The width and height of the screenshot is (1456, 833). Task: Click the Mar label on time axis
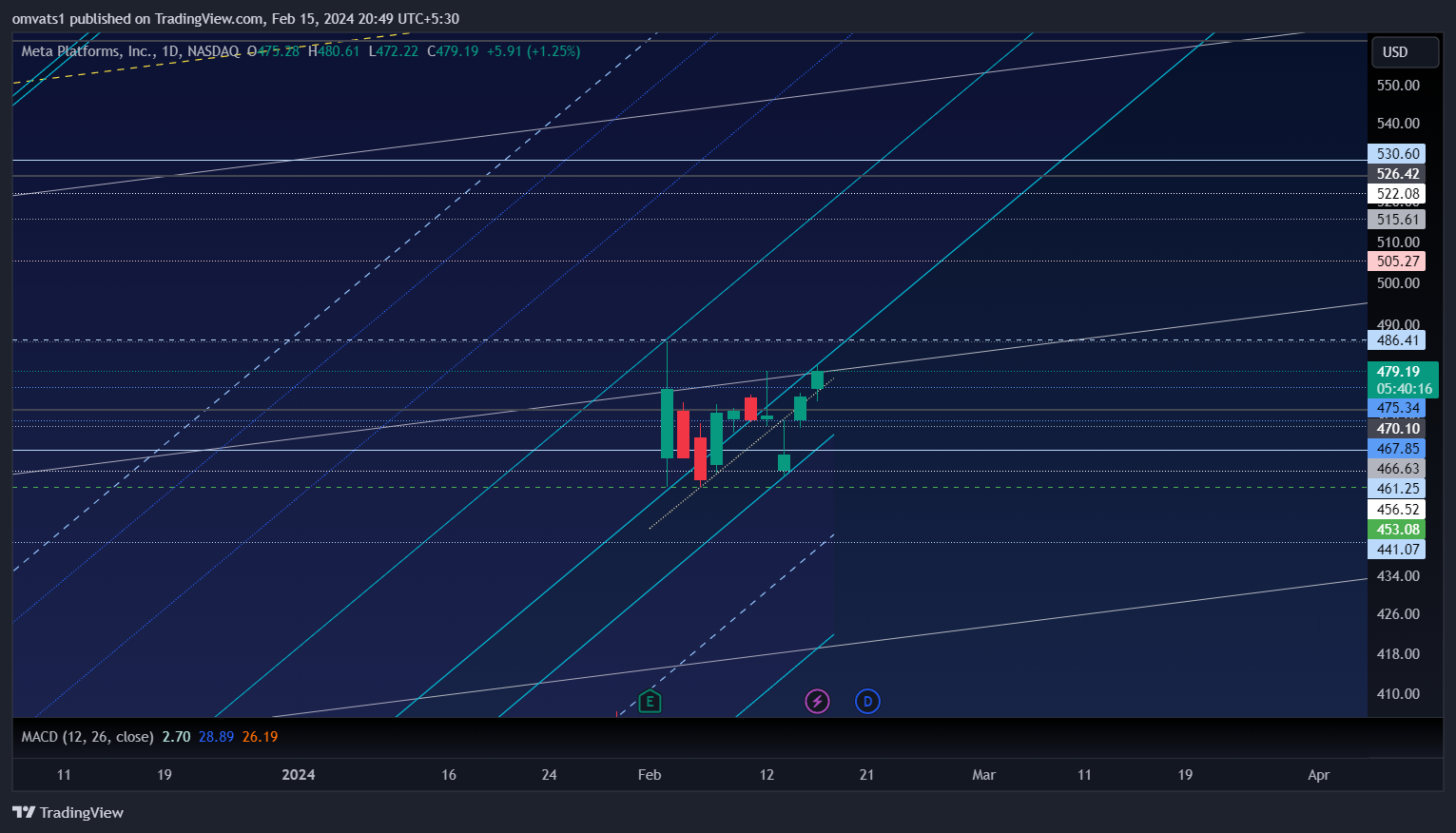tap(983, 775)
